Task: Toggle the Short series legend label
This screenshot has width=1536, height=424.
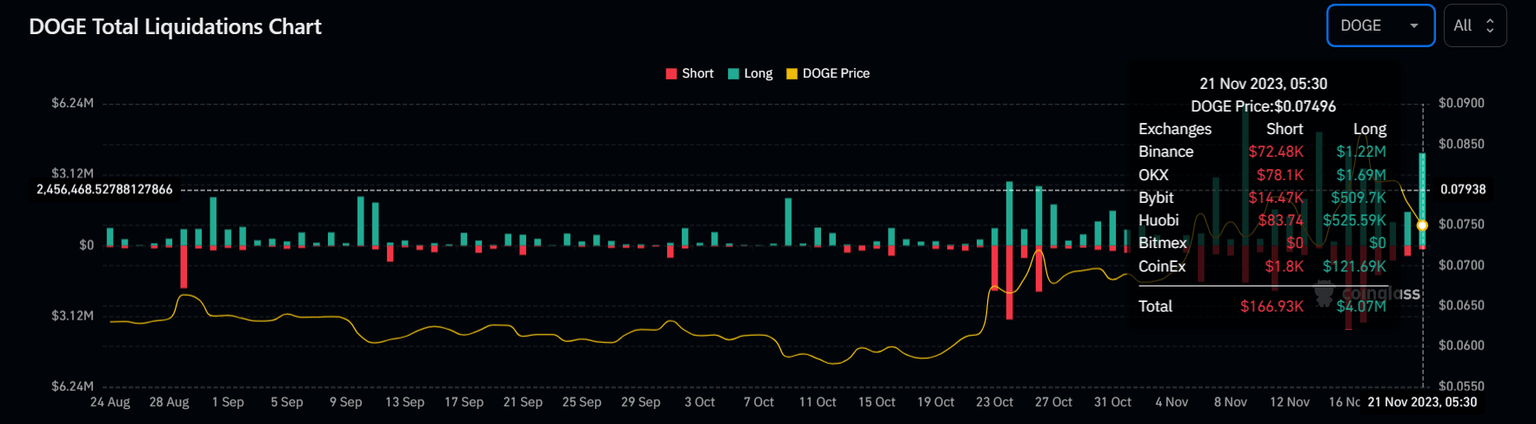Action: 697,73
